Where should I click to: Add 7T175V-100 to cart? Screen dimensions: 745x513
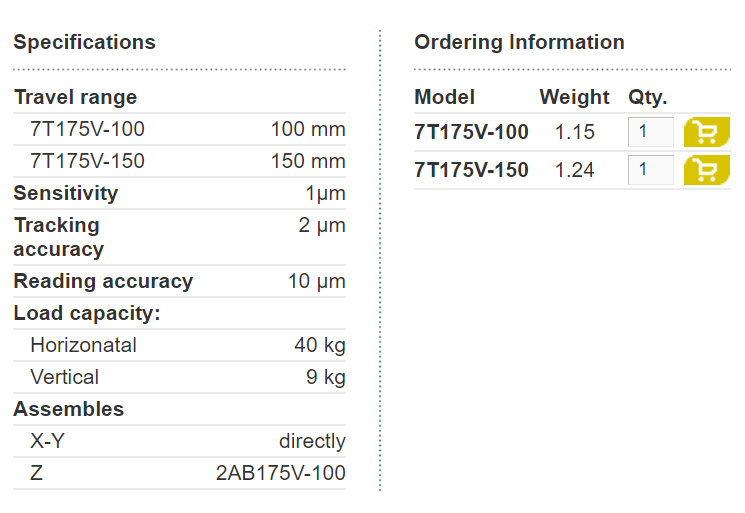[x=707, y=132]
